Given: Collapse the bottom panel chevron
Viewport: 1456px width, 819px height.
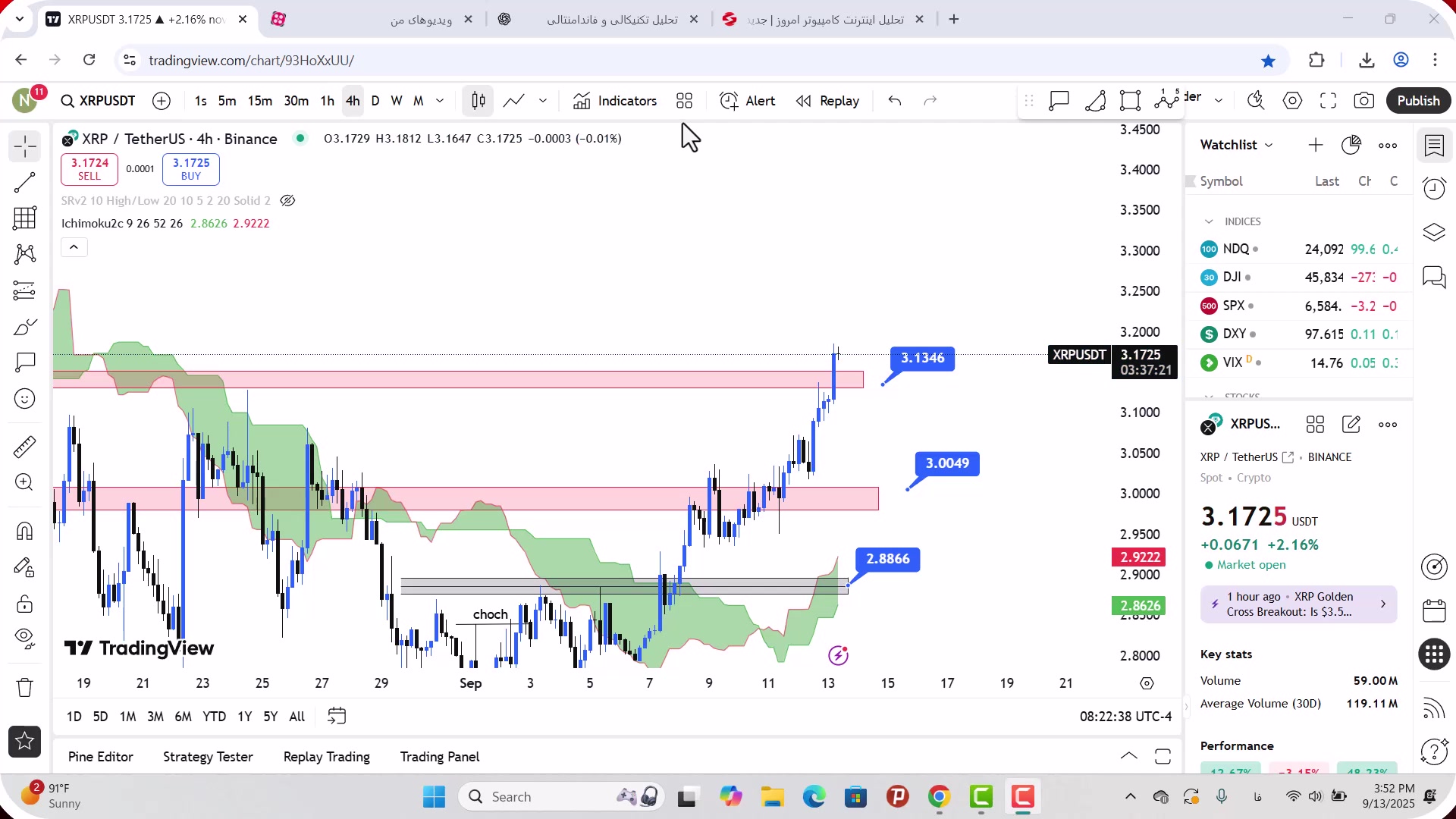Looking at the screenshot, I should click(1128, 756).
